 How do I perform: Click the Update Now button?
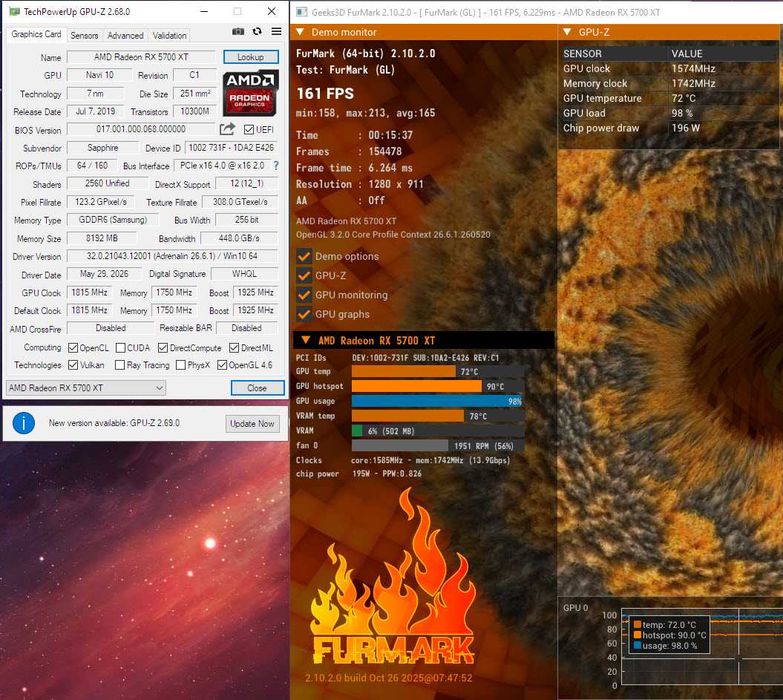click(252, 423)
